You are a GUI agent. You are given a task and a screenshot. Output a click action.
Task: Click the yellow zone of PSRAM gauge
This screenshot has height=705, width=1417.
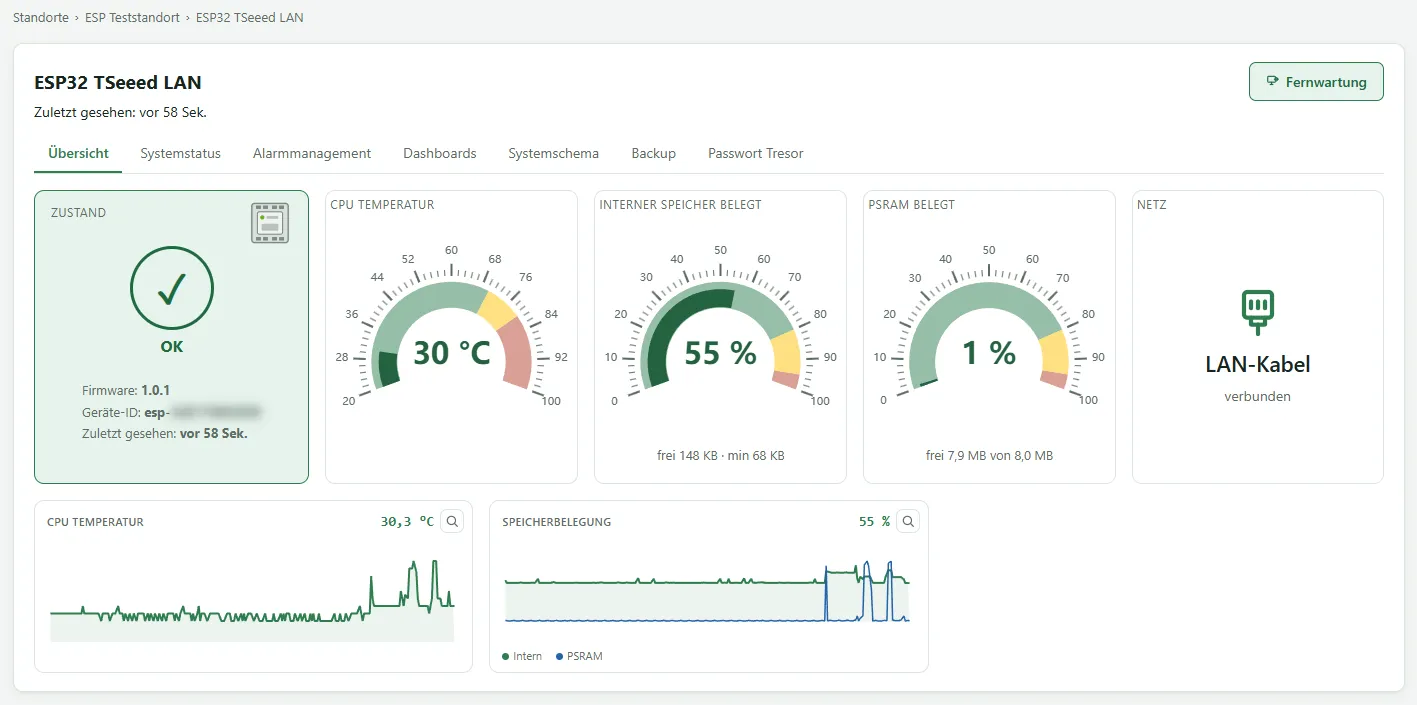click(1056, 352)
